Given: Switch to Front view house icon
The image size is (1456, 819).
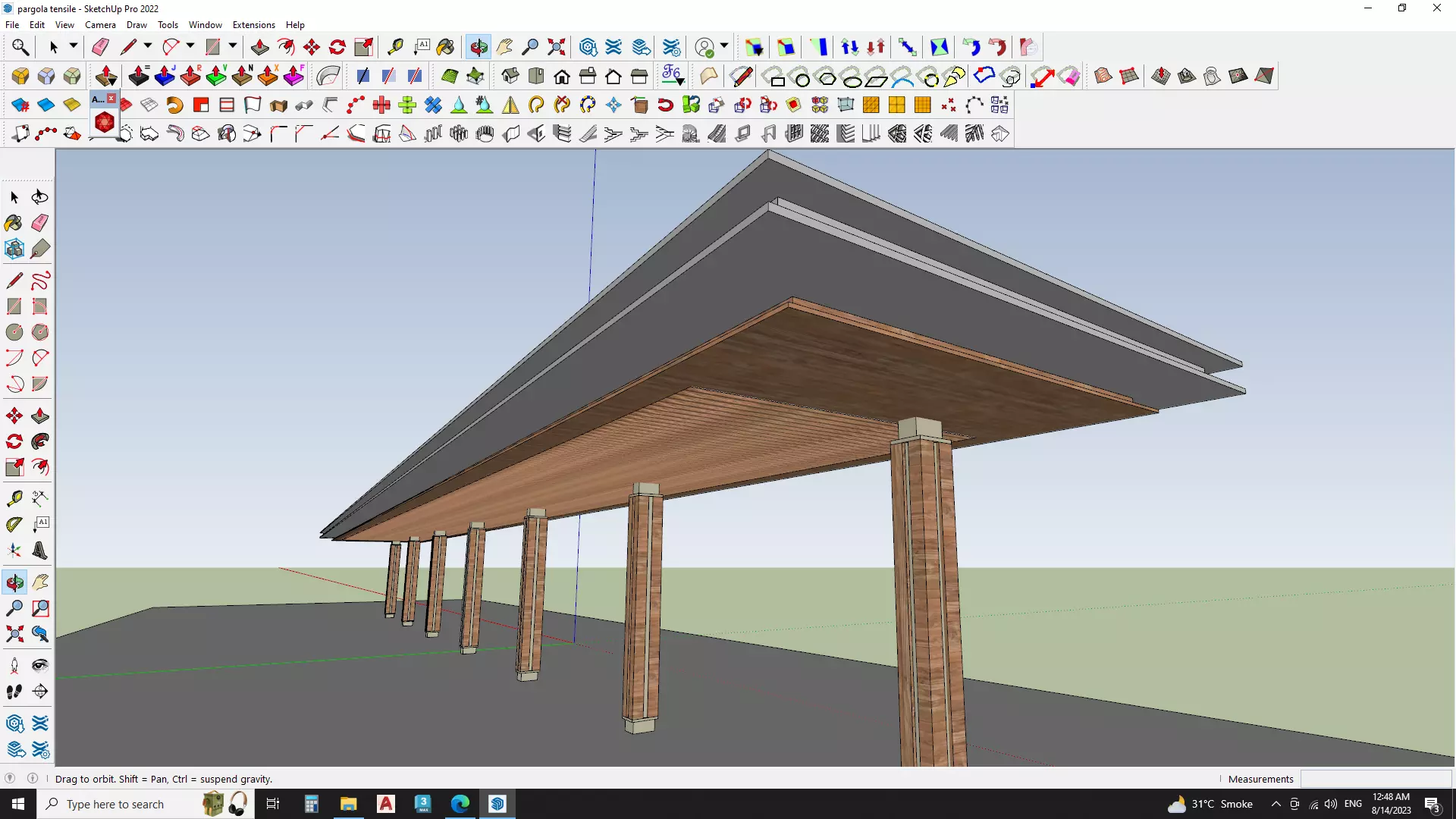Looking at the screenshot, I should [x=562, y=76].
